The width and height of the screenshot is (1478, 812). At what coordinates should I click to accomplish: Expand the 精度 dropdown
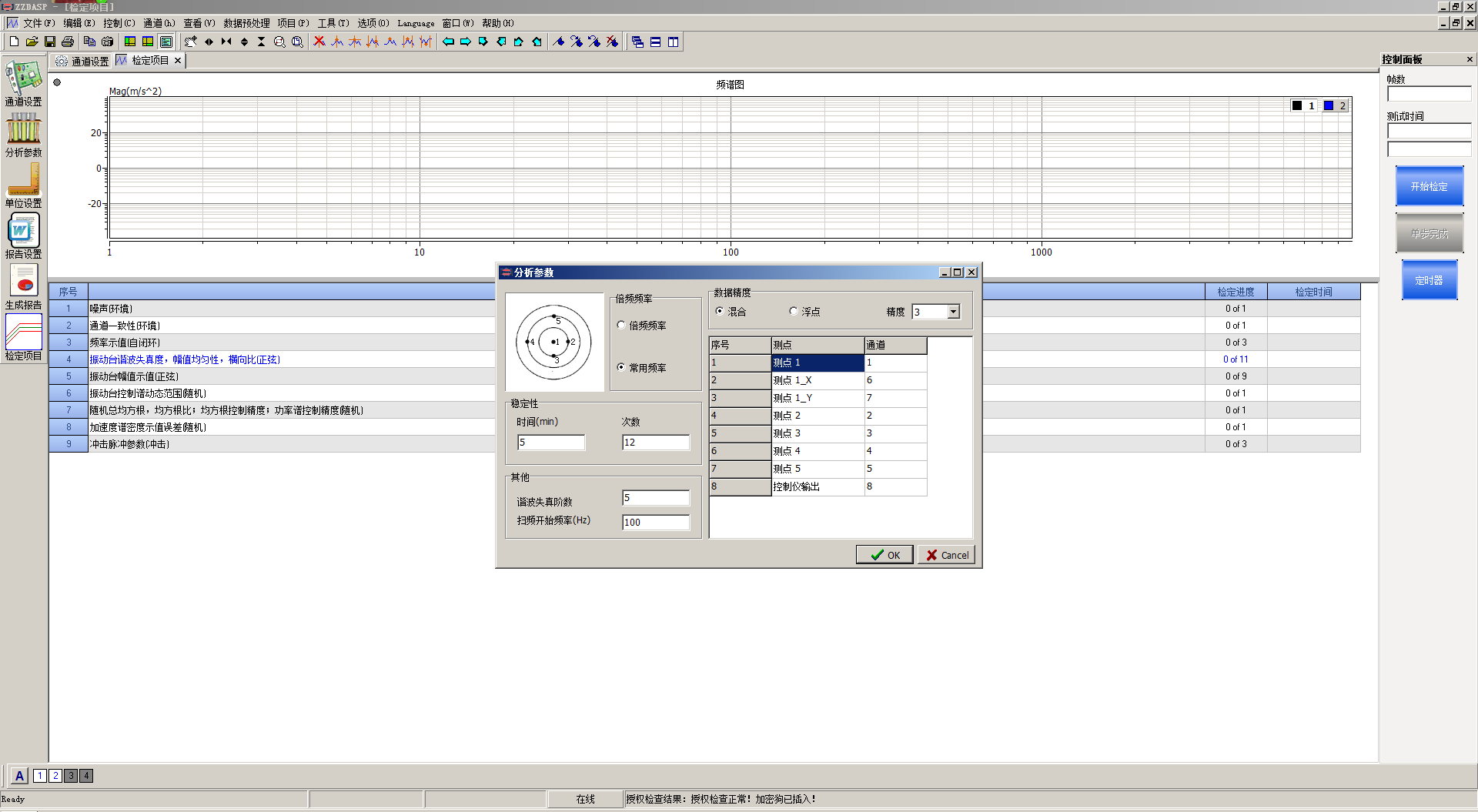point(953,312)
